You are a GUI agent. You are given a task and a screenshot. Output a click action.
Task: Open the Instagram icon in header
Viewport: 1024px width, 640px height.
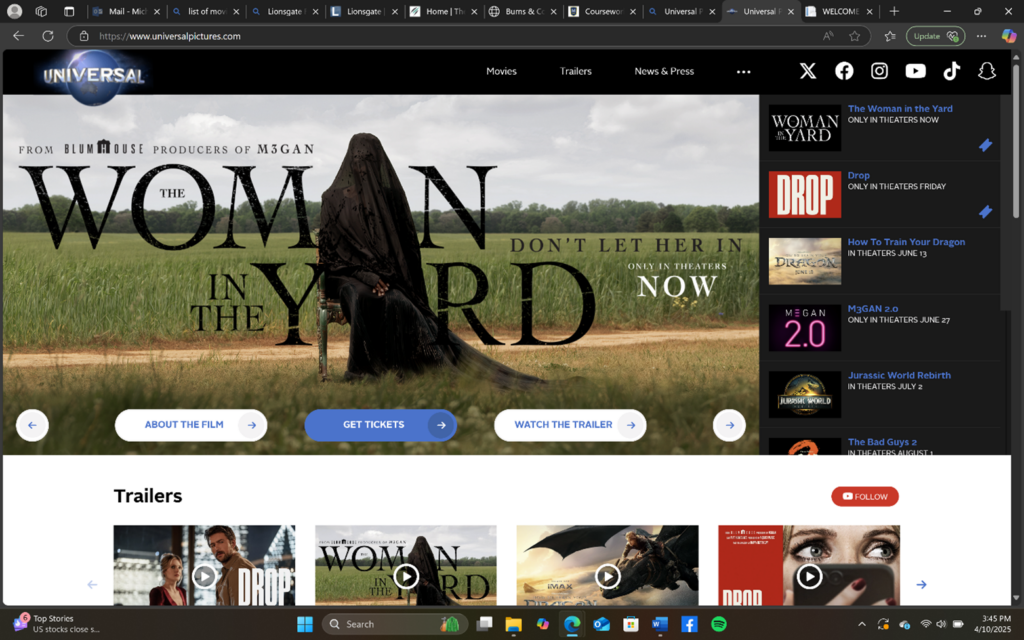click(879, 71)
